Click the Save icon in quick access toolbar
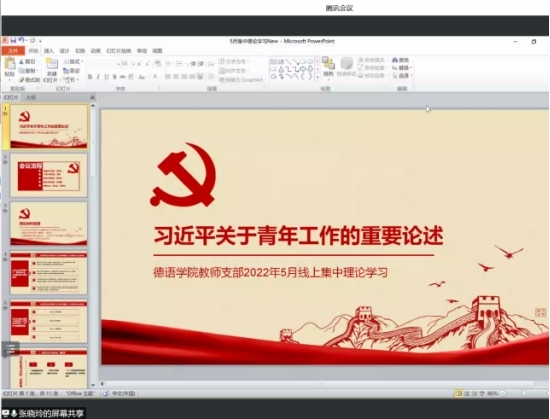Viewport: 550px width, 419px height. click(x=13, y=41)
